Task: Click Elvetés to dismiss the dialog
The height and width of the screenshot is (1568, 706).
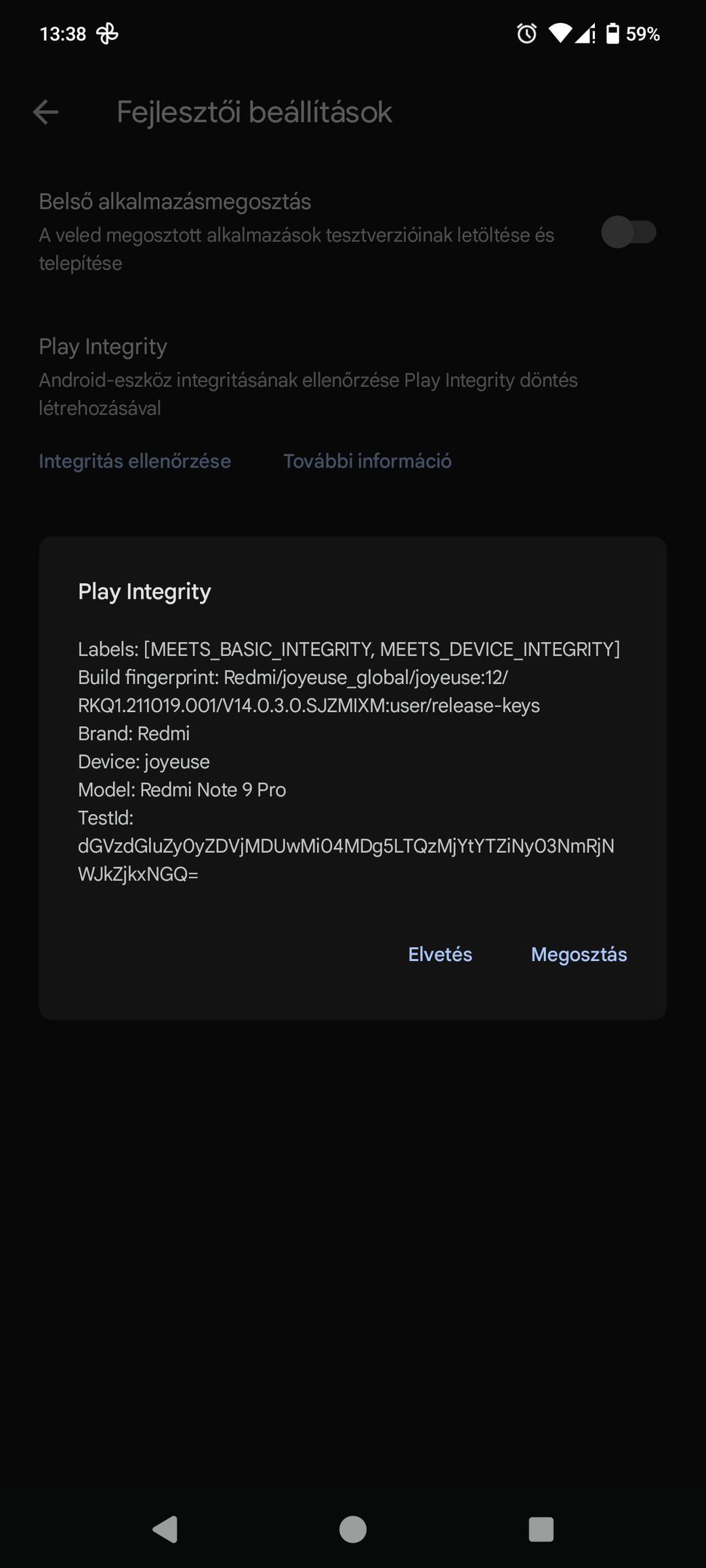Action: point(440,954)
